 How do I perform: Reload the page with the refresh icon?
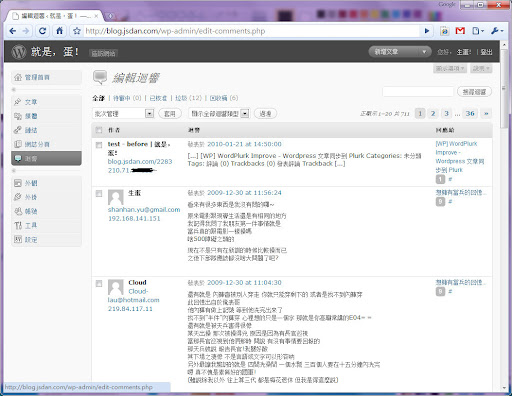click(42, 31)
